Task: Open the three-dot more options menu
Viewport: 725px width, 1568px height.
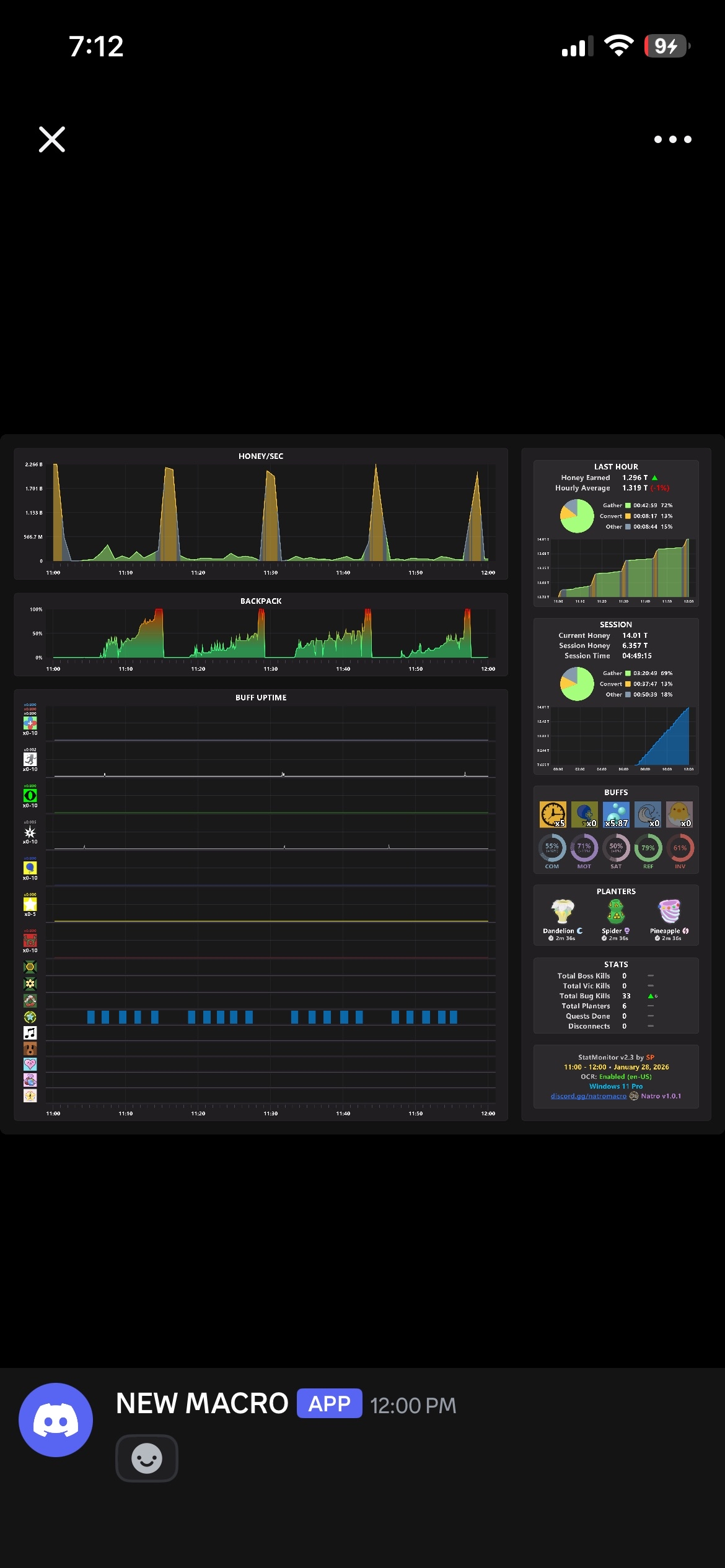Action: [673, 139]
